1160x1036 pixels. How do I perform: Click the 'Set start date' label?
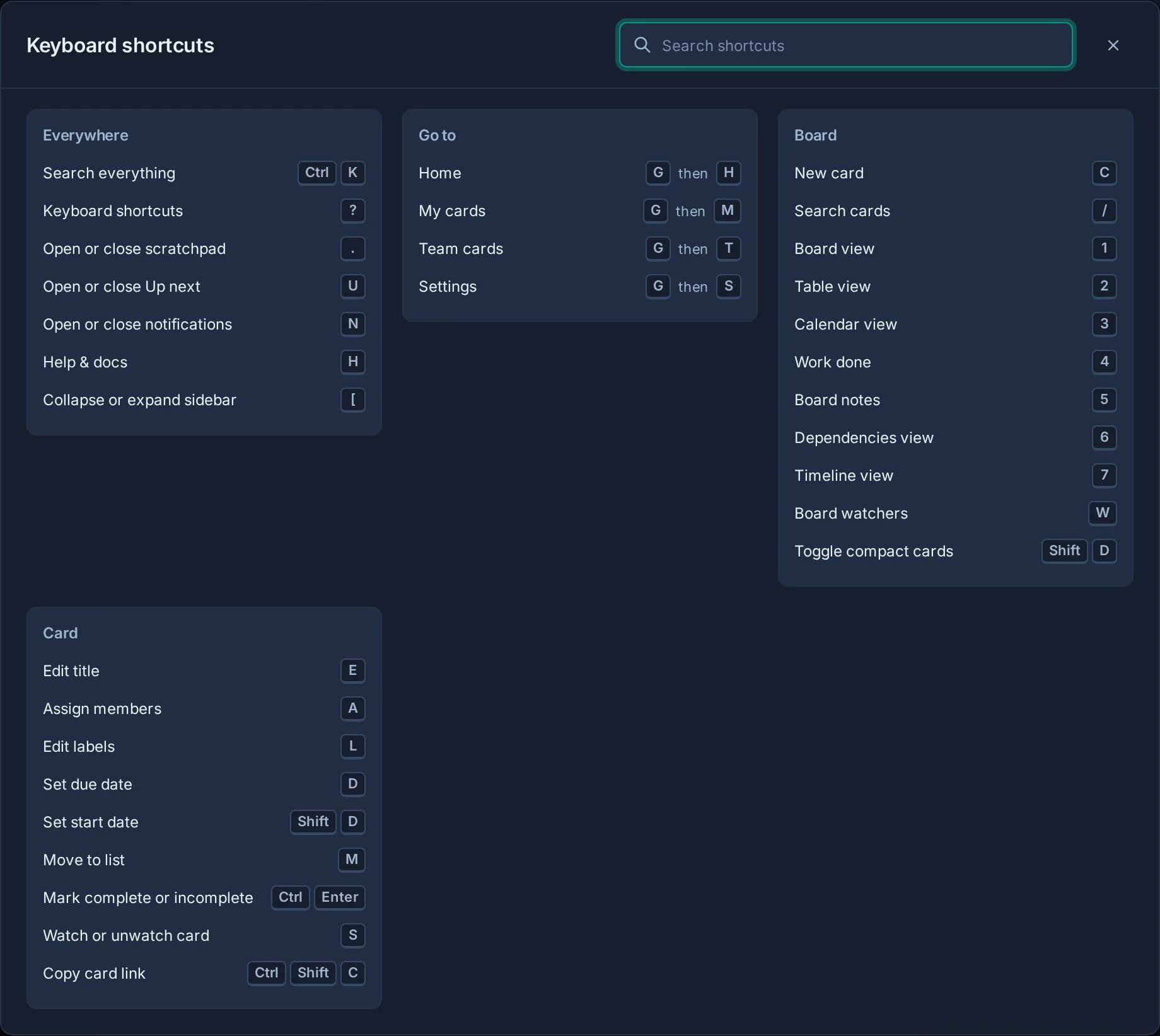[91, 822]
